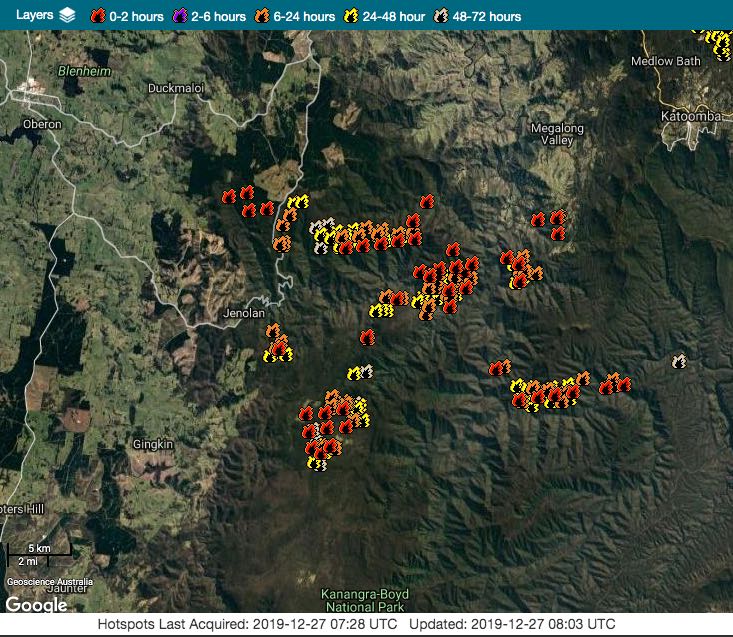
Task: Click the isolated red hotspot north of the central cluster
Action: 427,201
